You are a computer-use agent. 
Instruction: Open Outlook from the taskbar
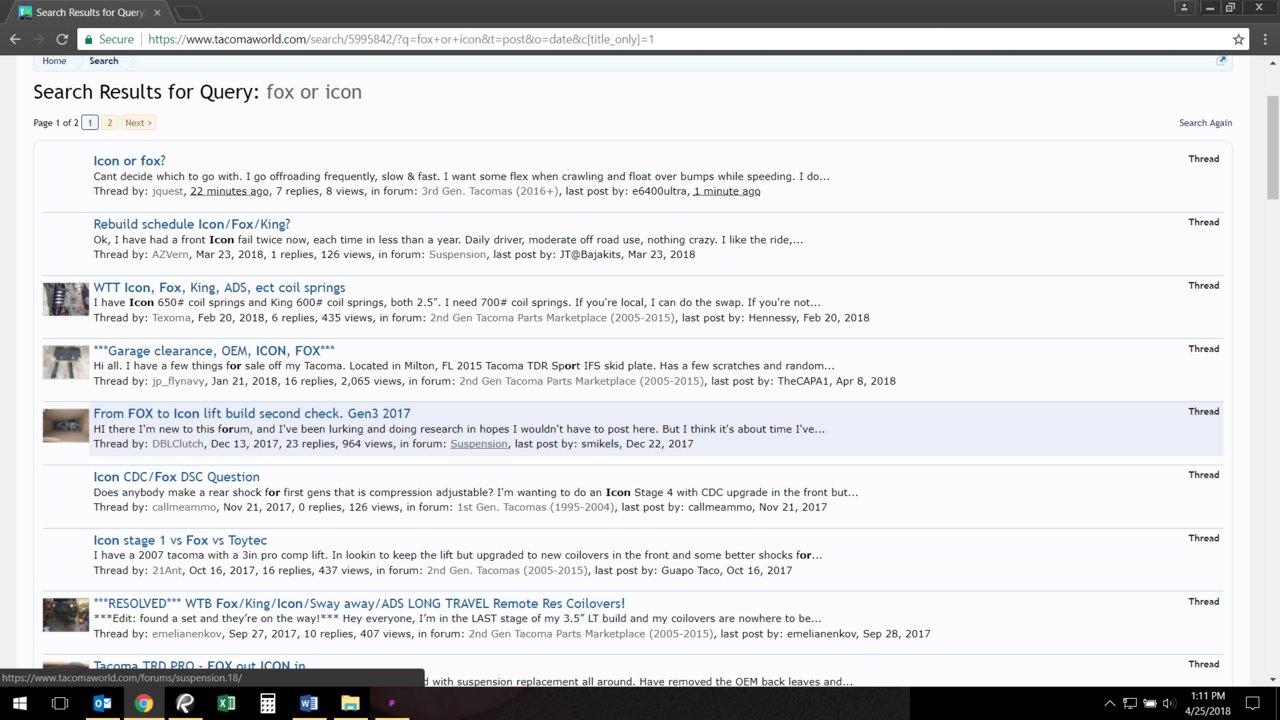click(x=102, y=703)
